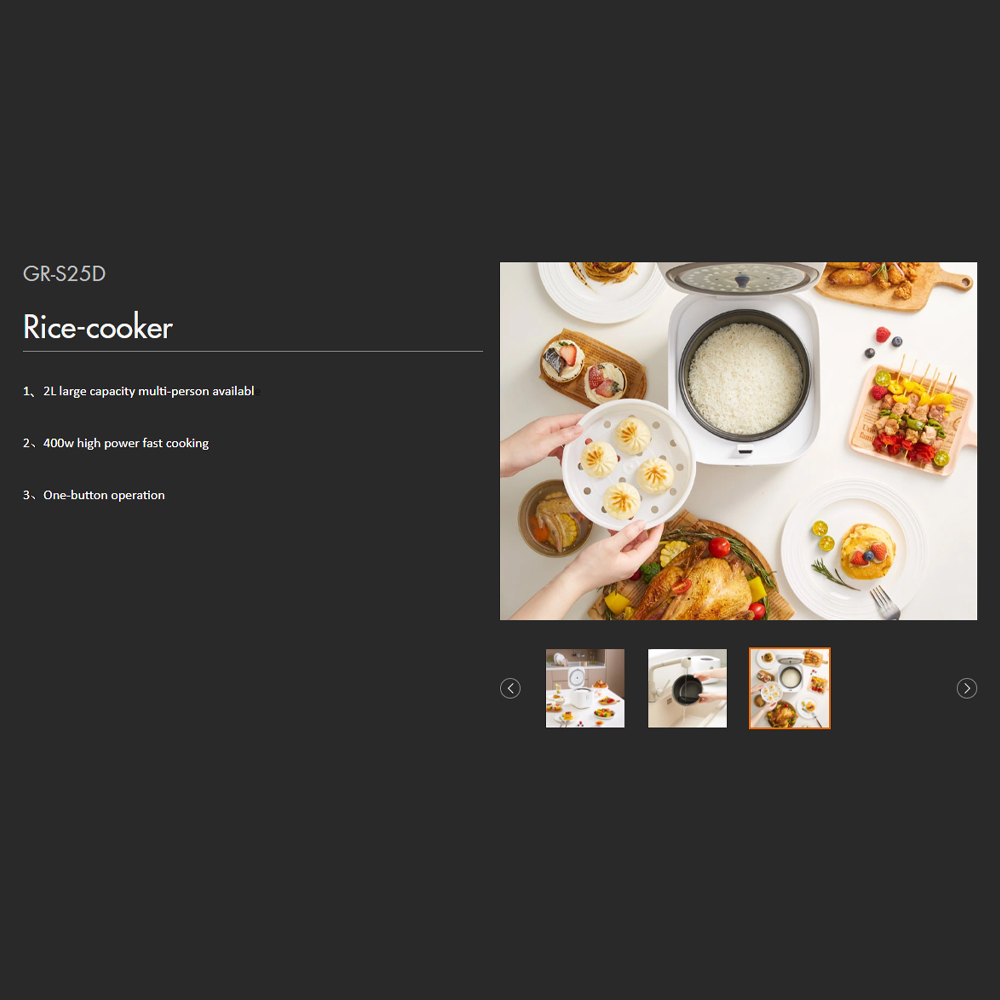Click the One-button operation feature line
The width and height of the screenshot is (1000, 1000).
(x=94, y=495)
